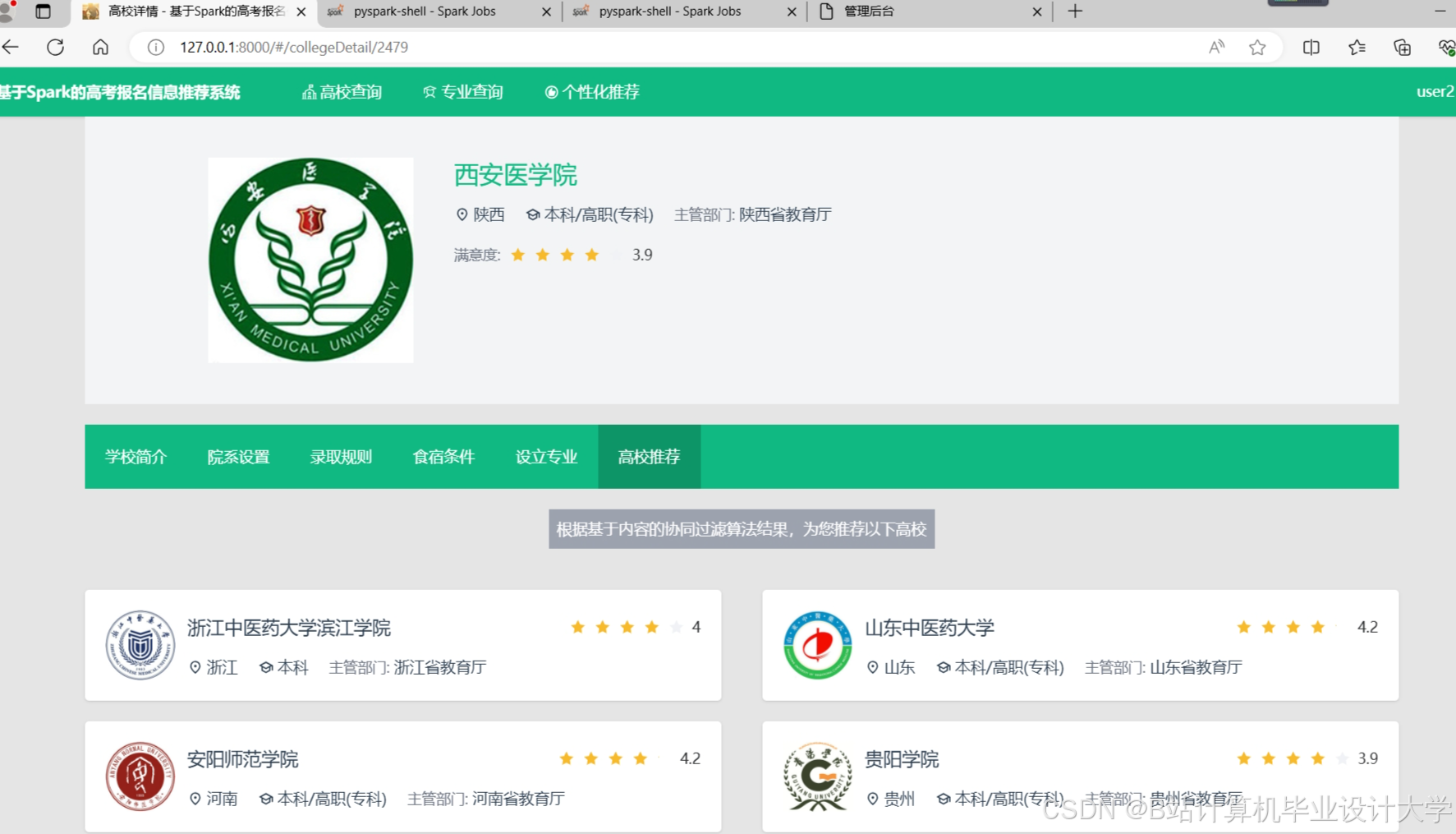This screenshot has height=834, width=1456.
Task: Switch to the 学校简介 tab
Action: (136, 457)
